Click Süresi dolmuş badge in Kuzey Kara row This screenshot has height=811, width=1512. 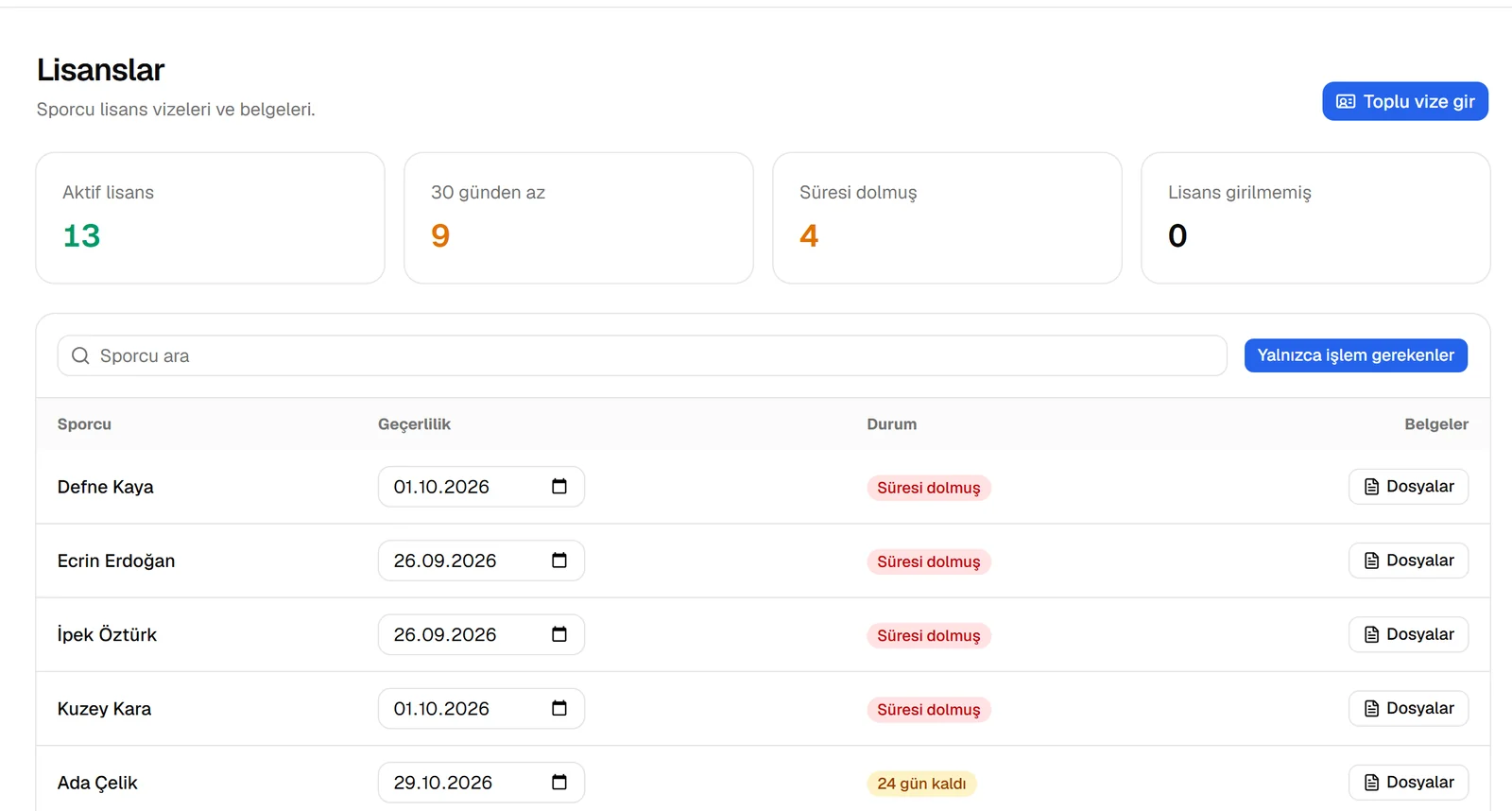coord(928,710)
